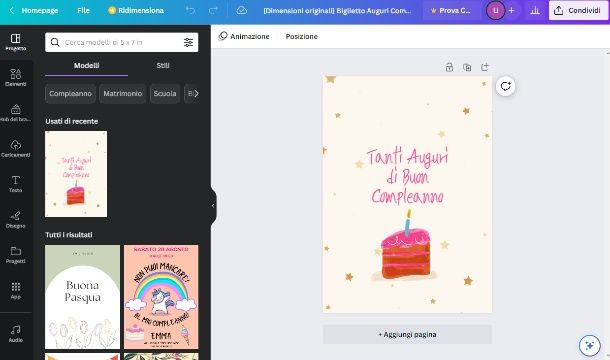Select the Tanti Auguri text on canvas
Image resolution: width=610 pixels, height=360 pixels.
407,176
